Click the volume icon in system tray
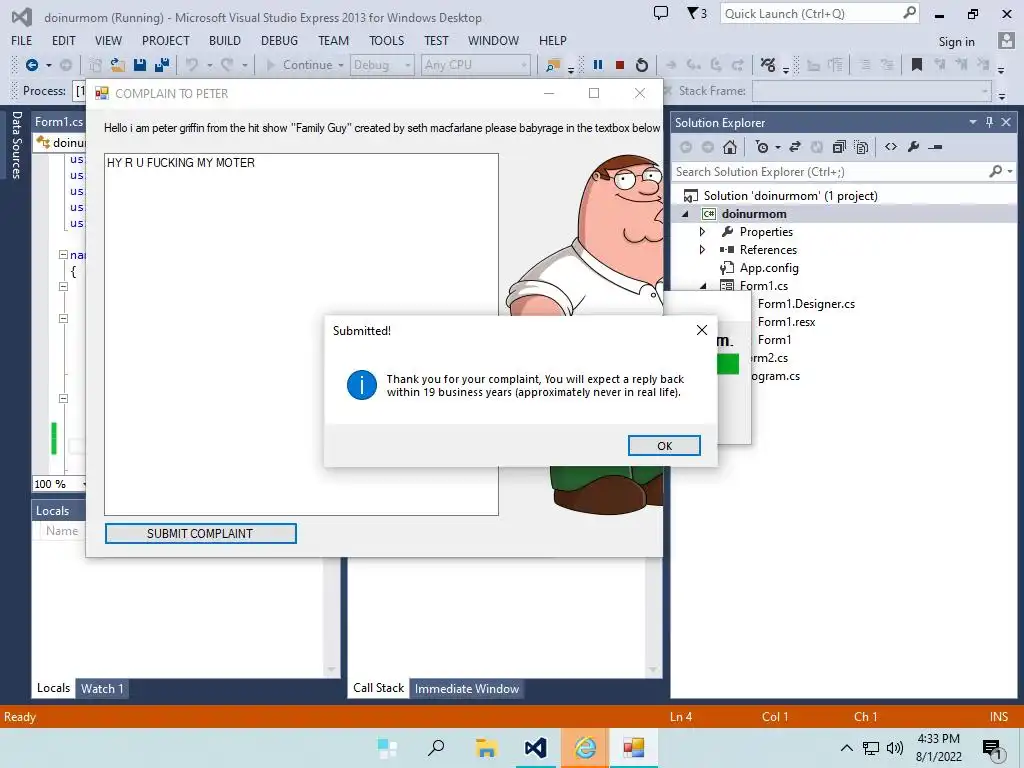The height and width of the screenshot is (768, 1024). coord(895,748)
